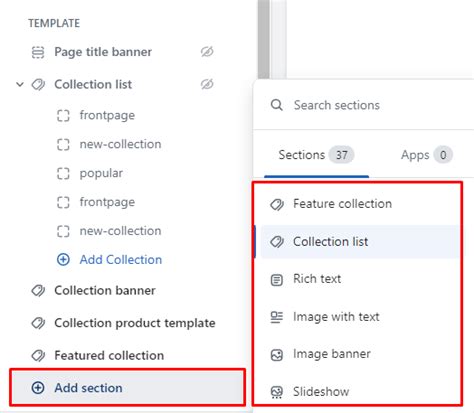
Task: Click the search magnifier icon
Action: 277,105
